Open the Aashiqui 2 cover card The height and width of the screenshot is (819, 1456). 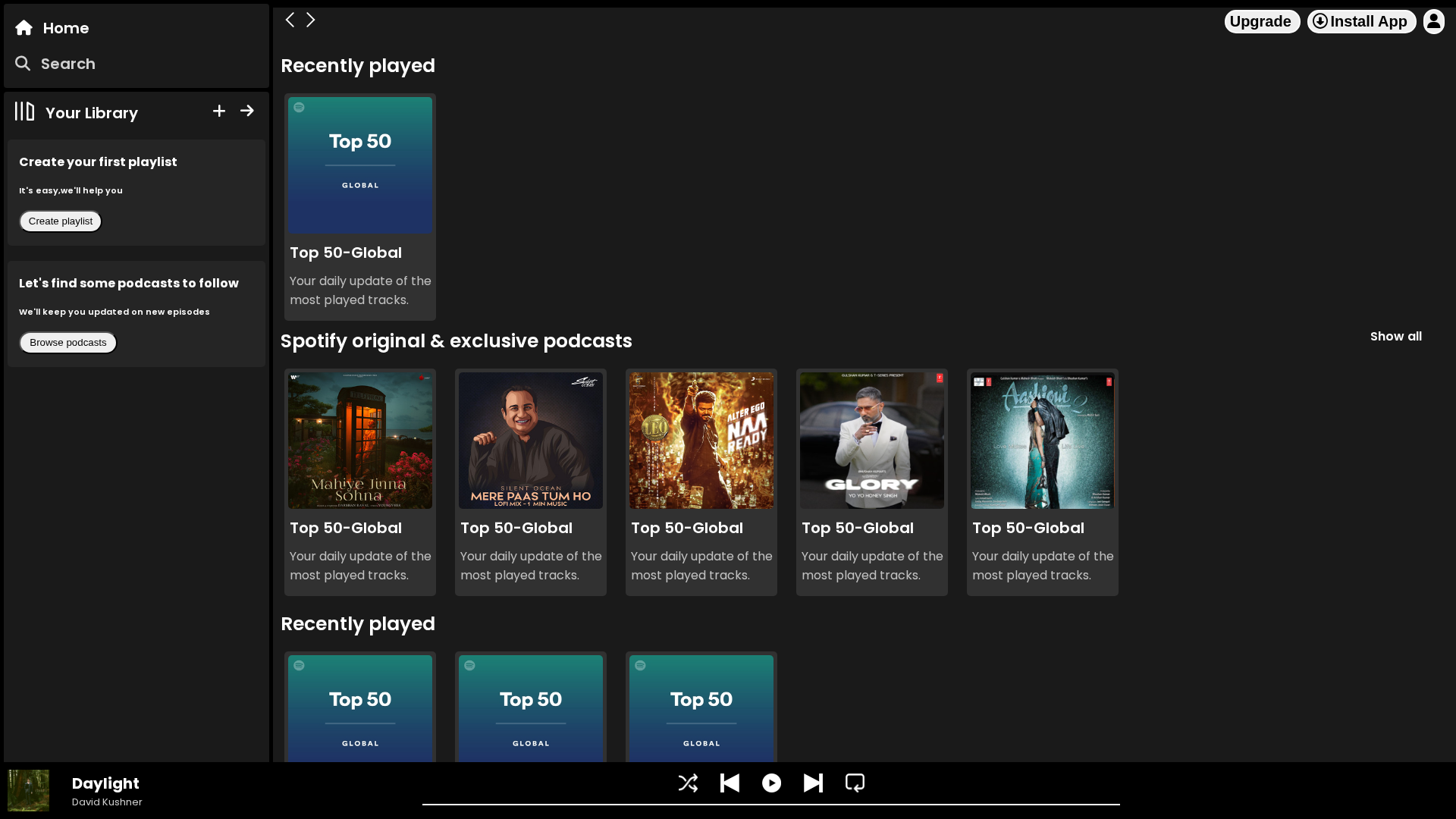click(x=1043, y=482)
